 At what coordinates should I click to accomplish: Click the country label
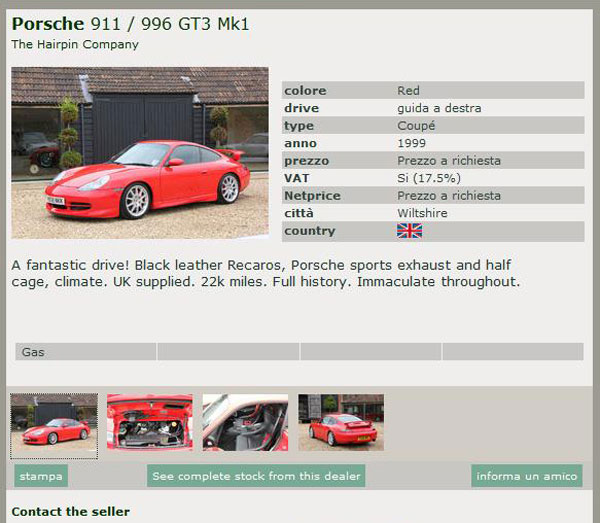pos(310,231)
